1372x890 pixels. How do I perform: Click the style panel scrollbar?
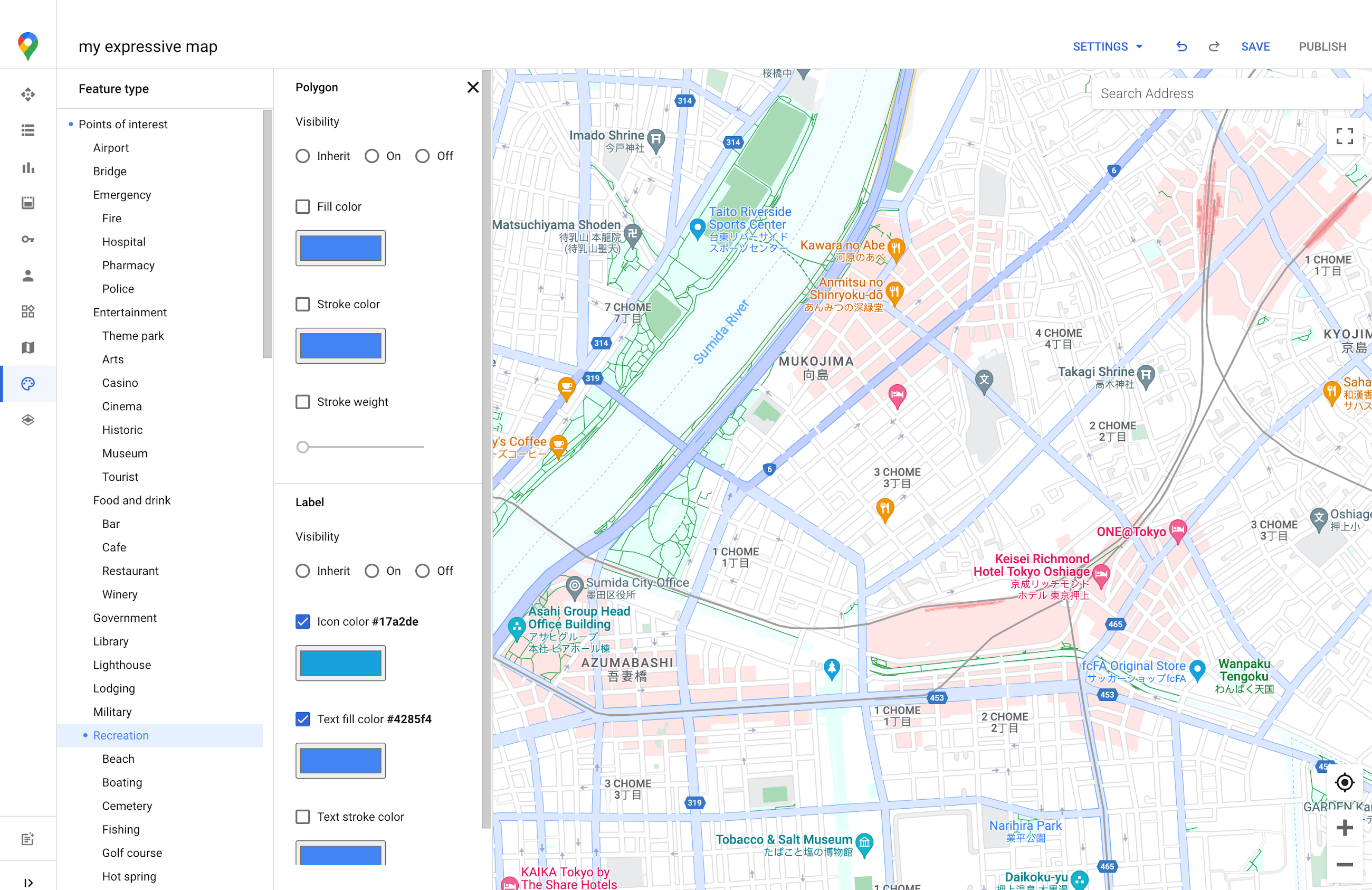pos(487,450)
